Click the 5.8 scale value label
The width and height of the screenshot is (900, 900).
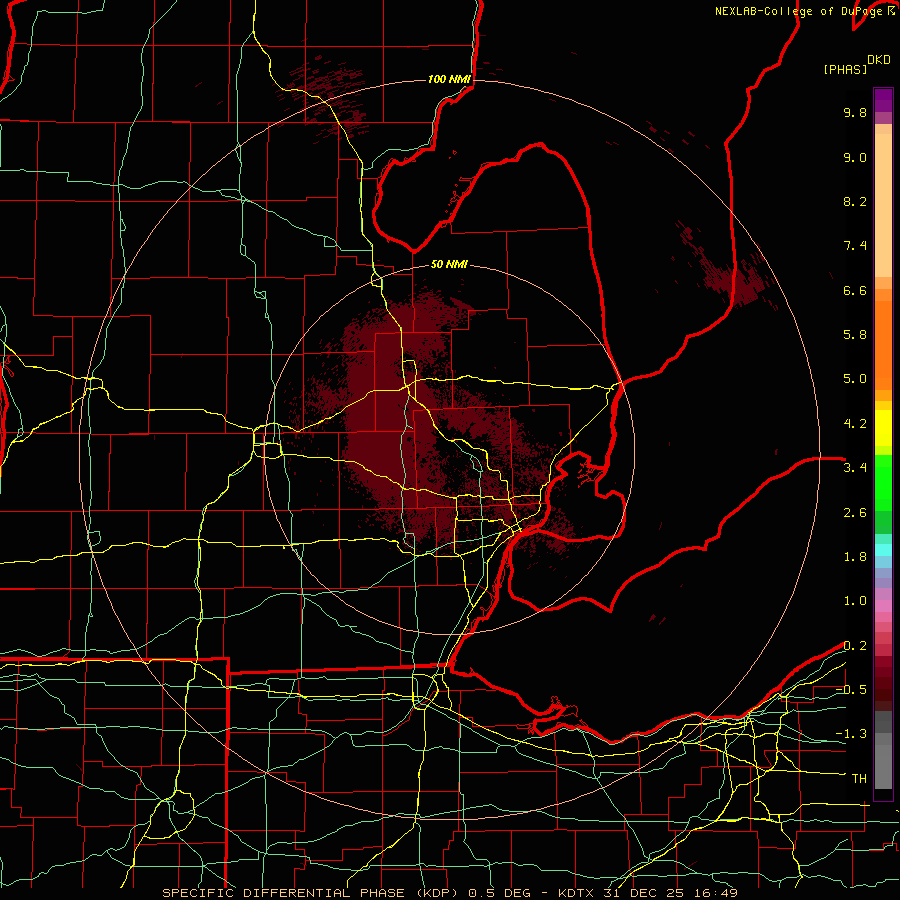click(x=855, y=335)
